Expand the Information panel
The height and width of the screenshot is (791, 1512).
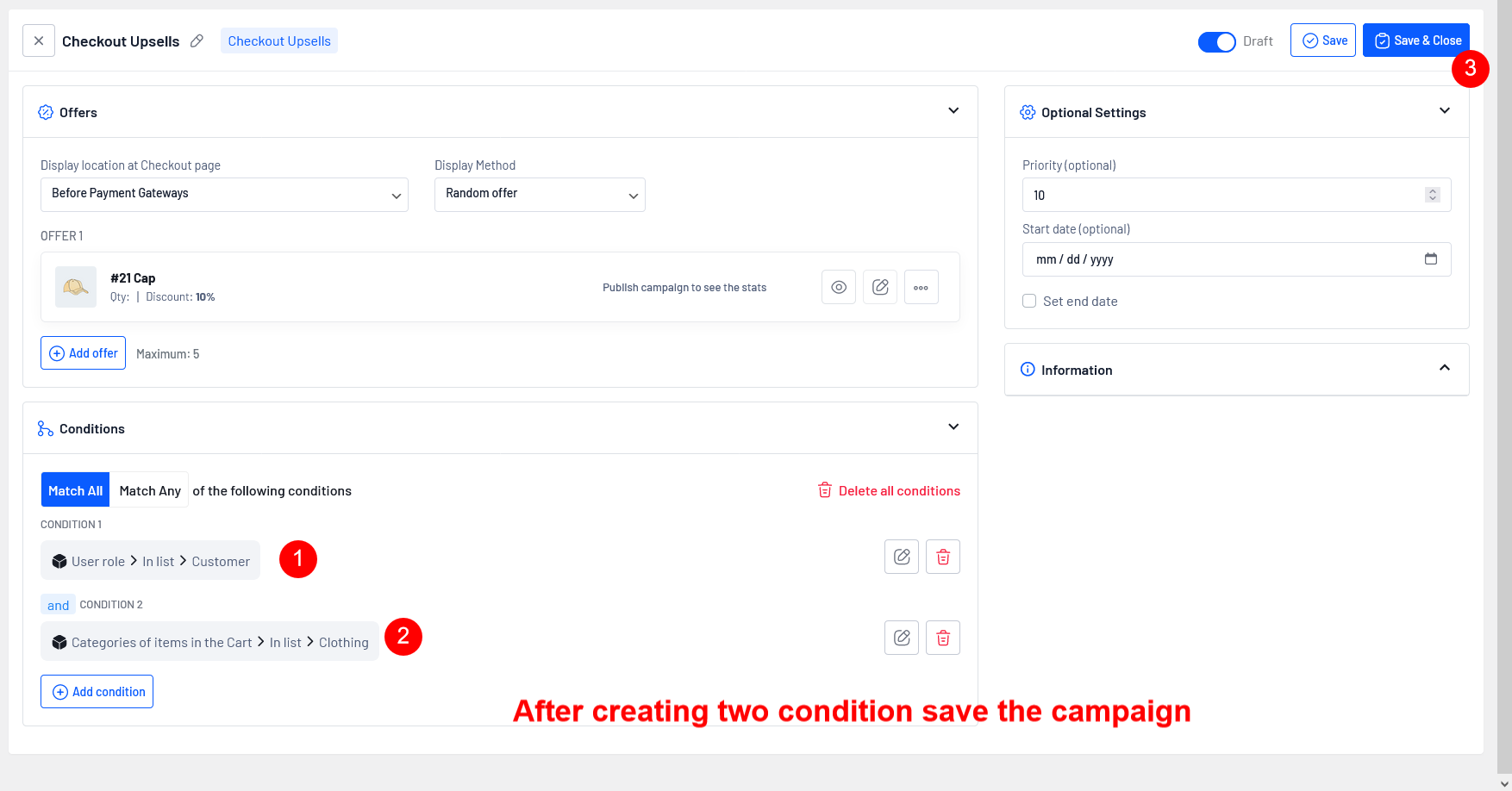[x=1445, y=369]
